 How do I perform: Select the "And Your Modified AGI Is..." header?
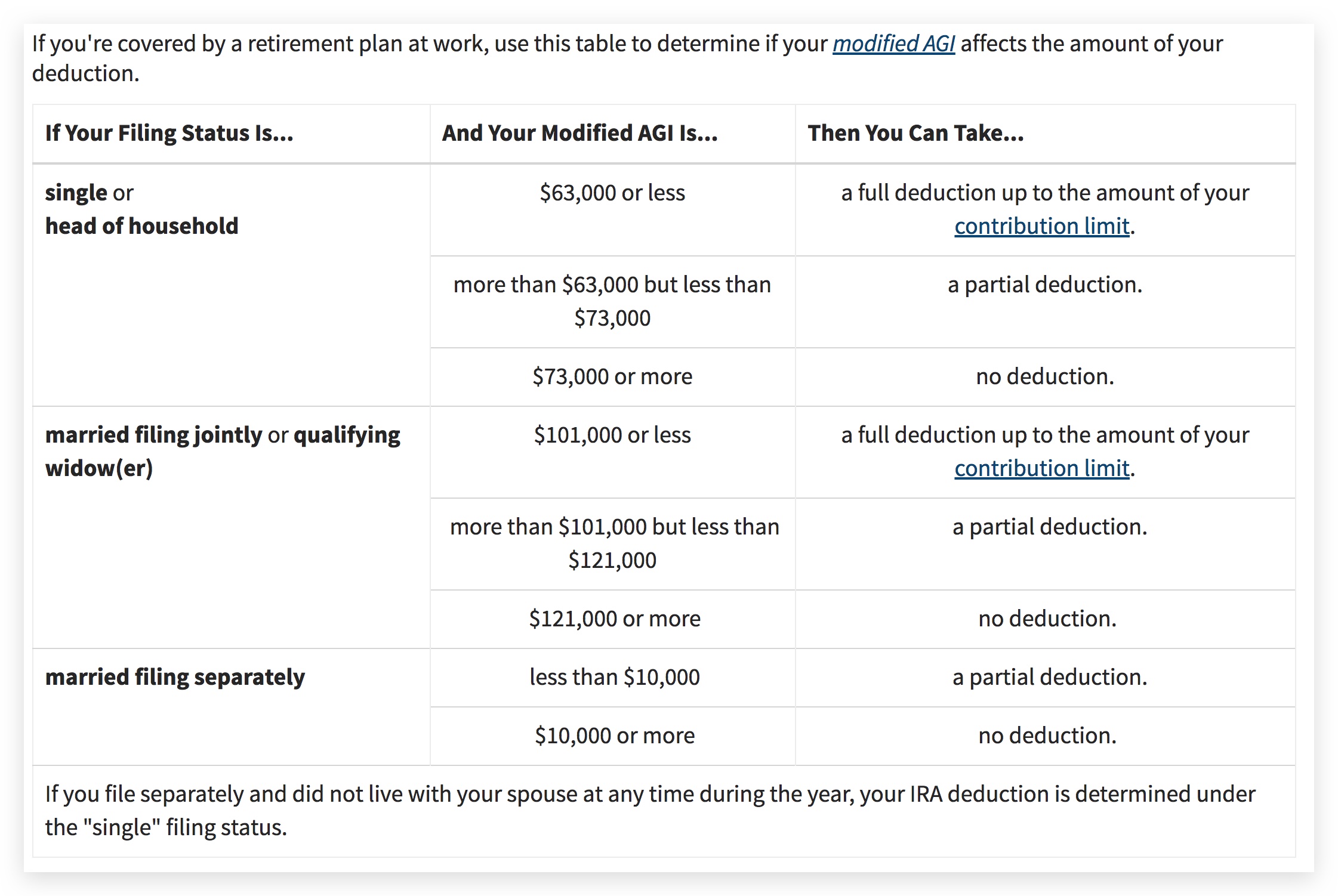click(x=579, y=133)
